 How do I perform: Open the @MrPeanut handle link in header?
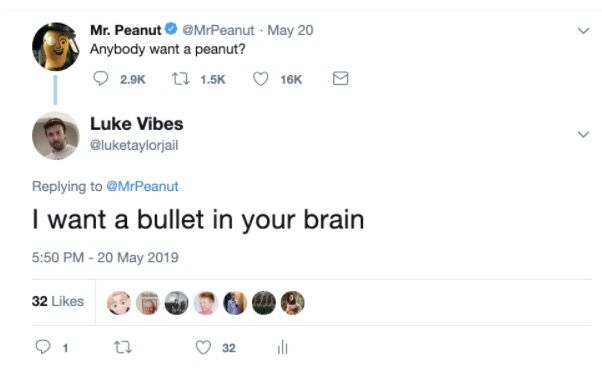[x=218, y=30]
